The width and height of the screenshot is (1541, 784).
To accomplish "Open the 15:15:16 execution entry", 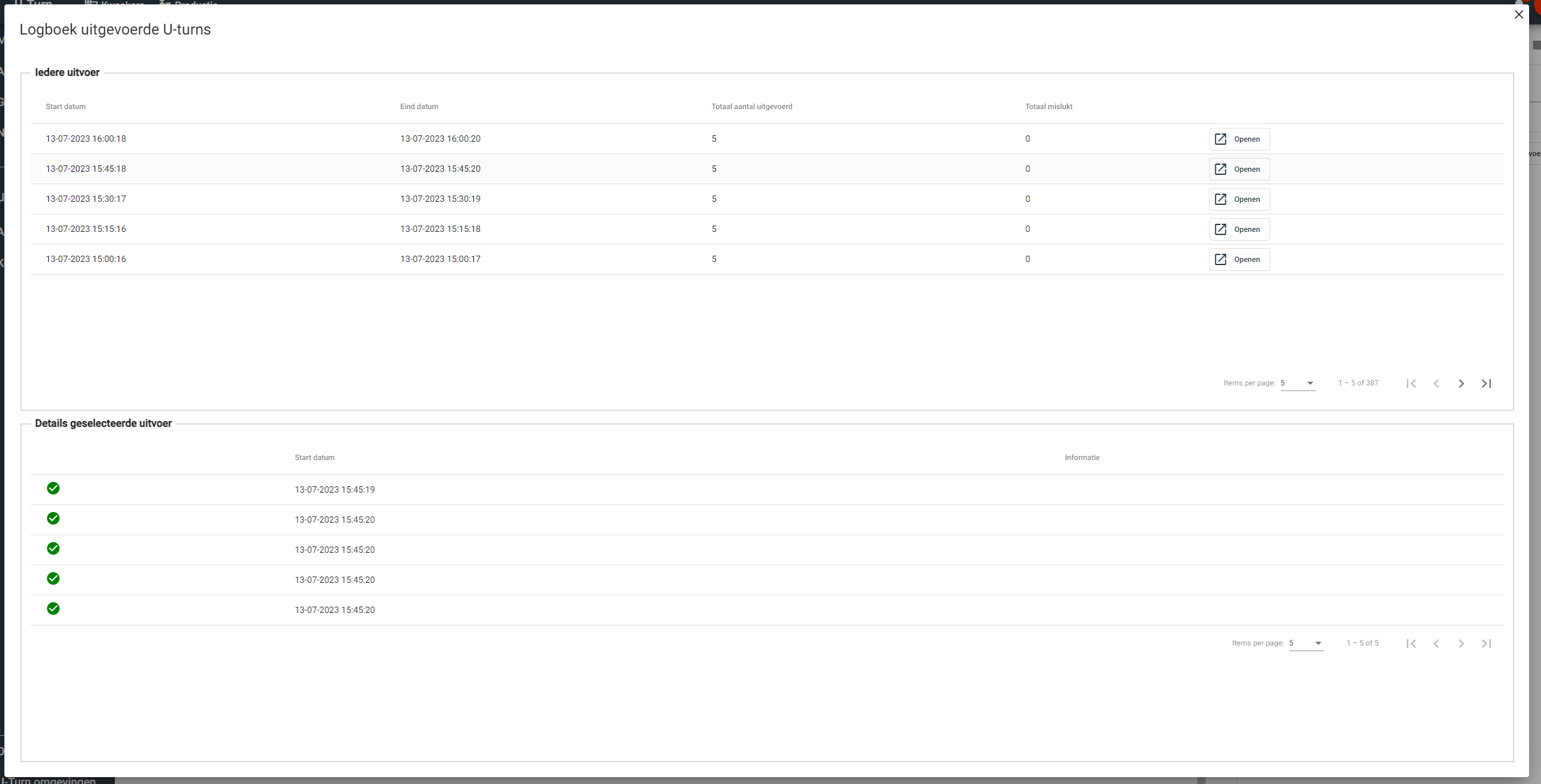I will (x=1239, y=229).
